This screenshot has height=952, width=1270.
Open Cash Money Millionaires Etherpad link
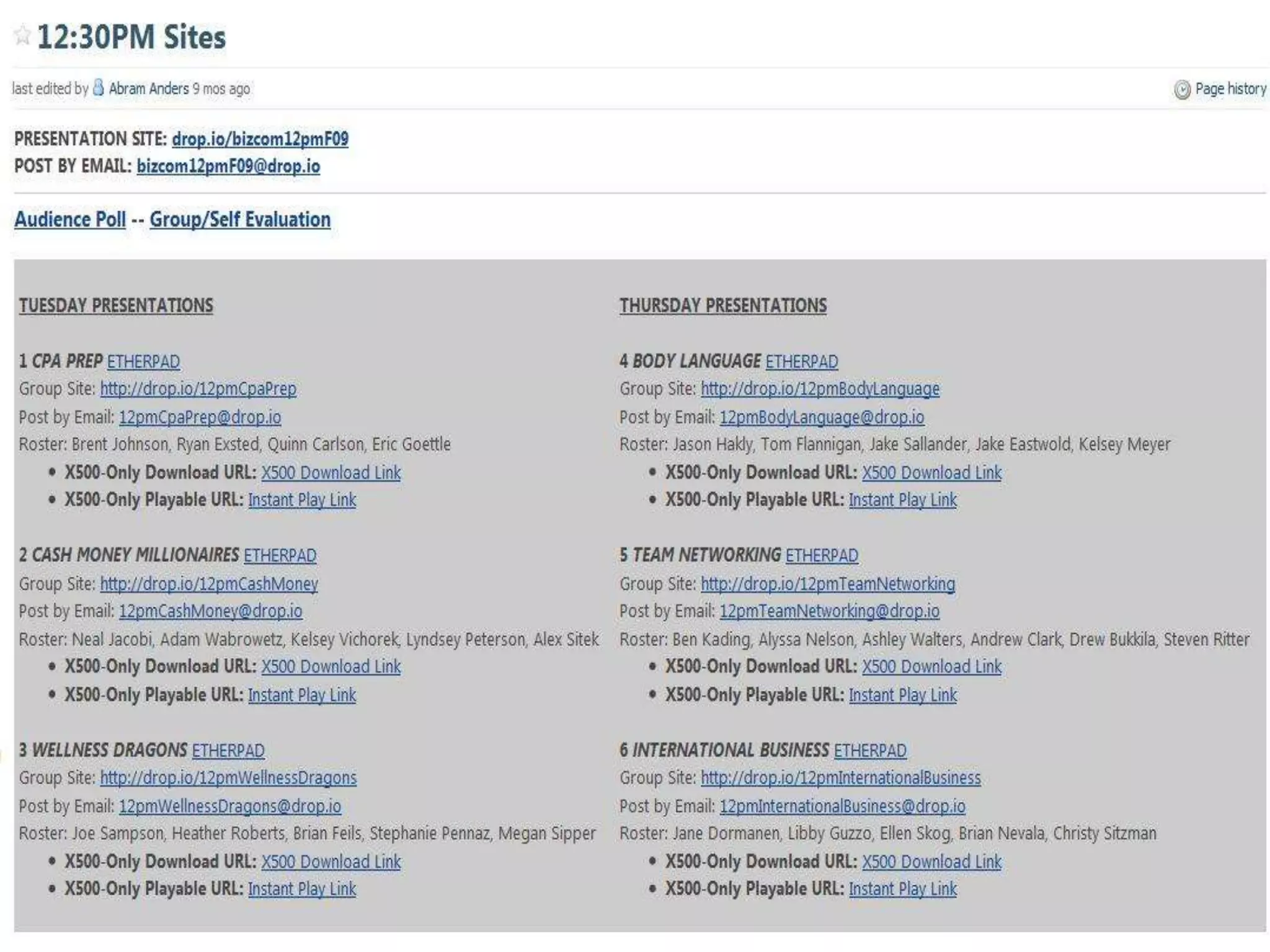click(280, 556)
